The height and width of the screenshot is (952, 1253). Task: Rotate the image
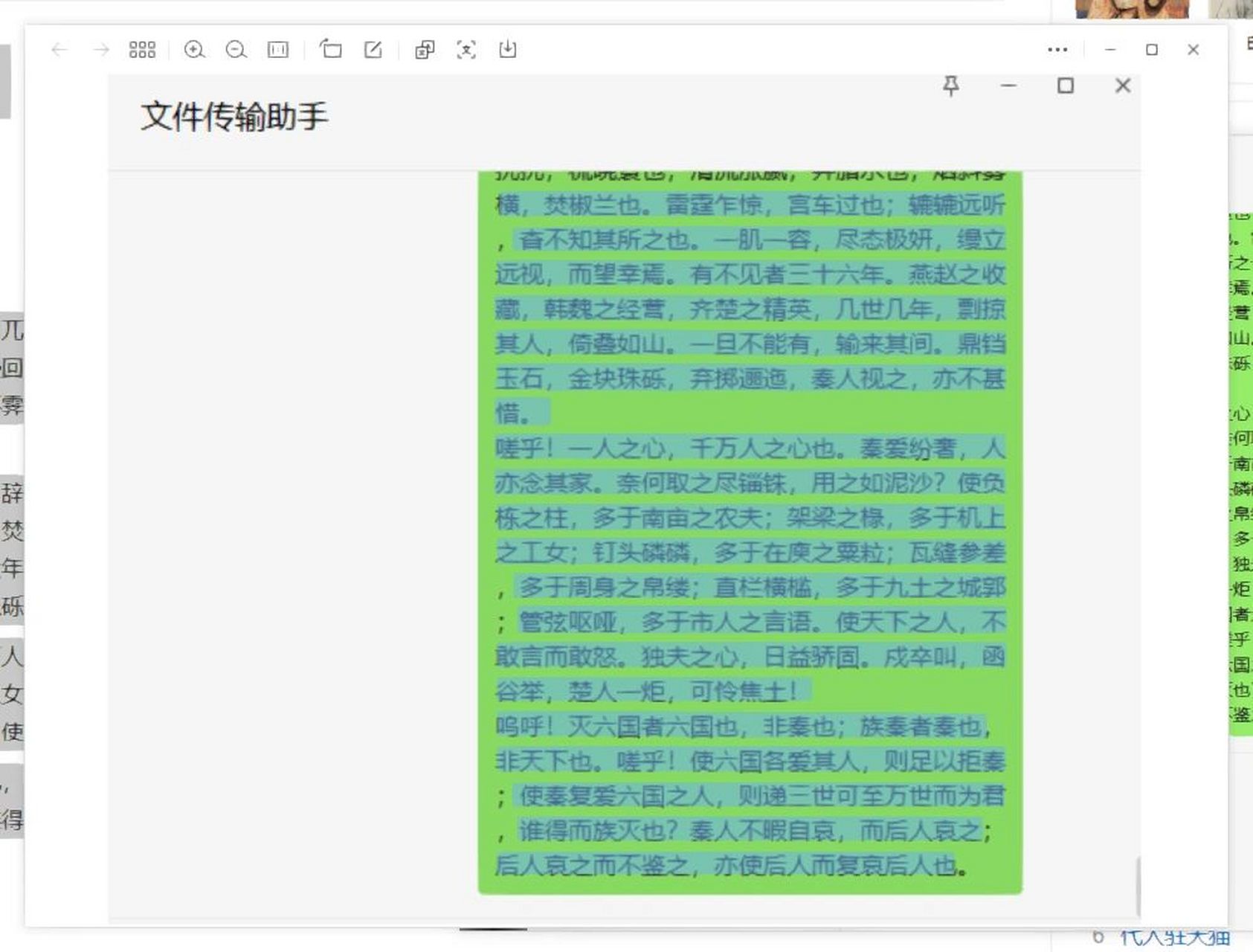331,50
